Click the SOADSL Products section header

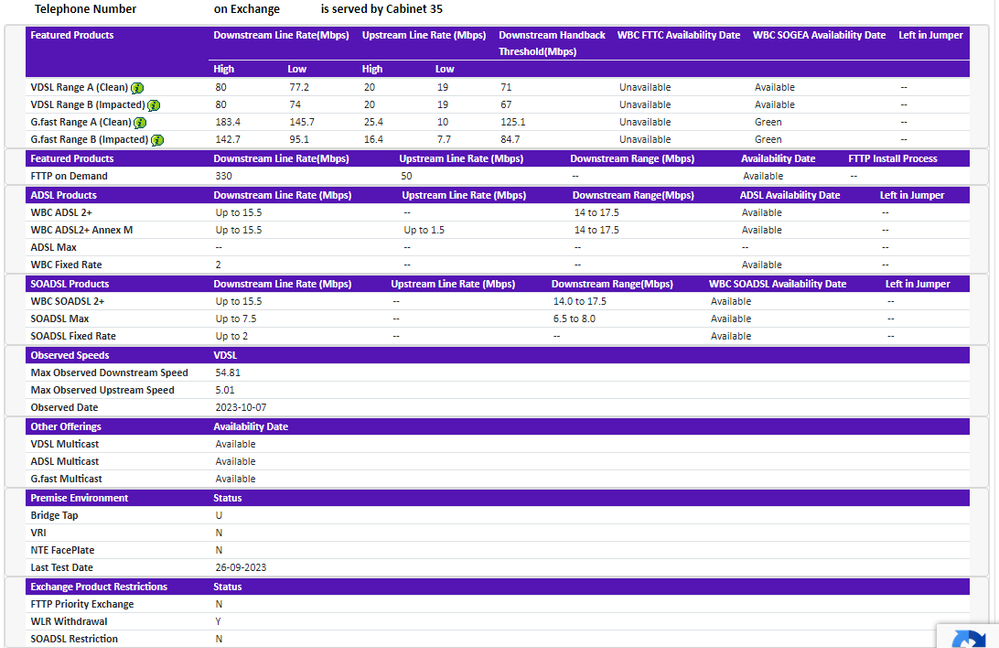pos(69,284)
